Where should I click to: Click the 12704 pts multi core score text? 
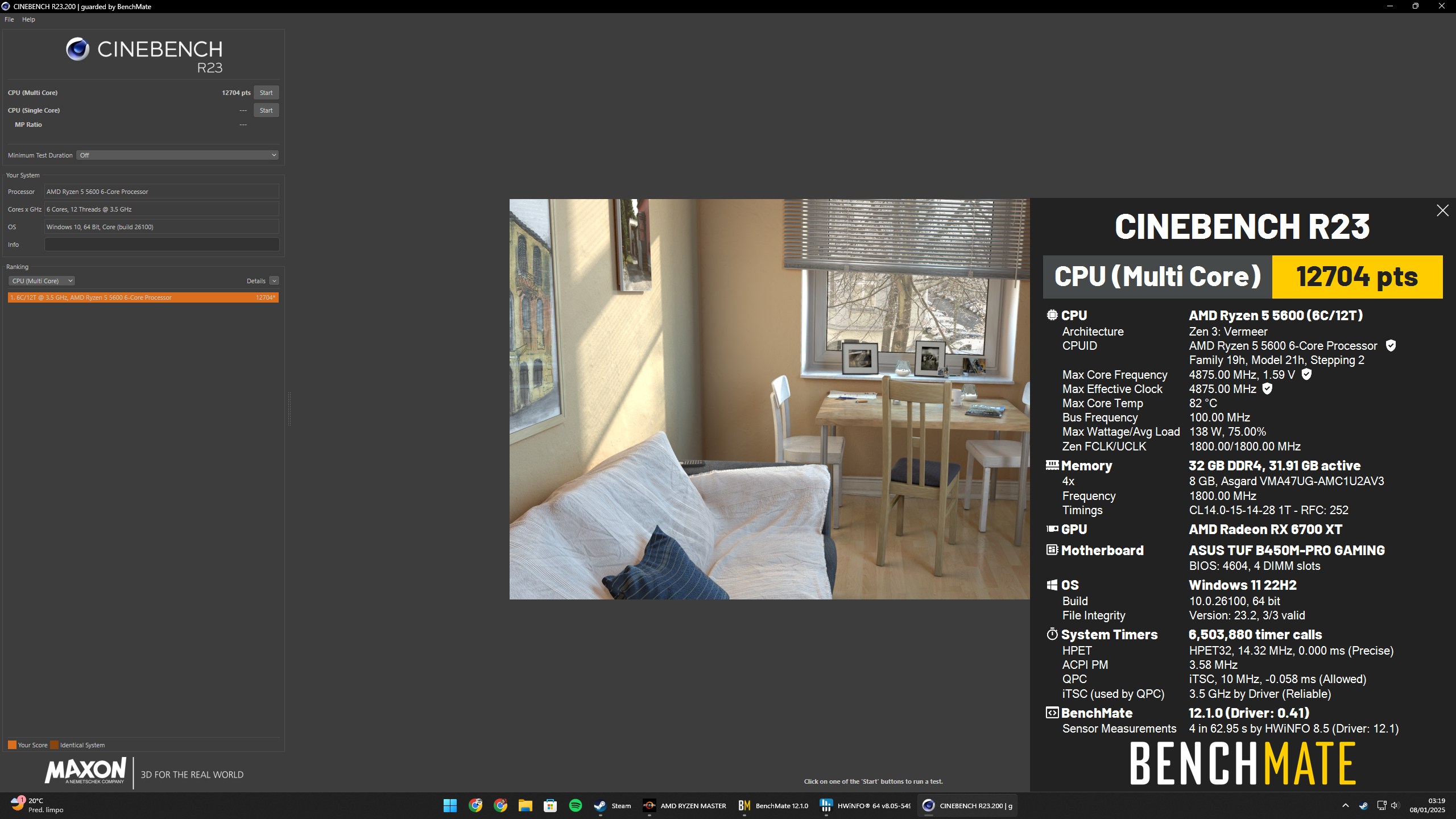pyautogui.click(x=236, y=93)
